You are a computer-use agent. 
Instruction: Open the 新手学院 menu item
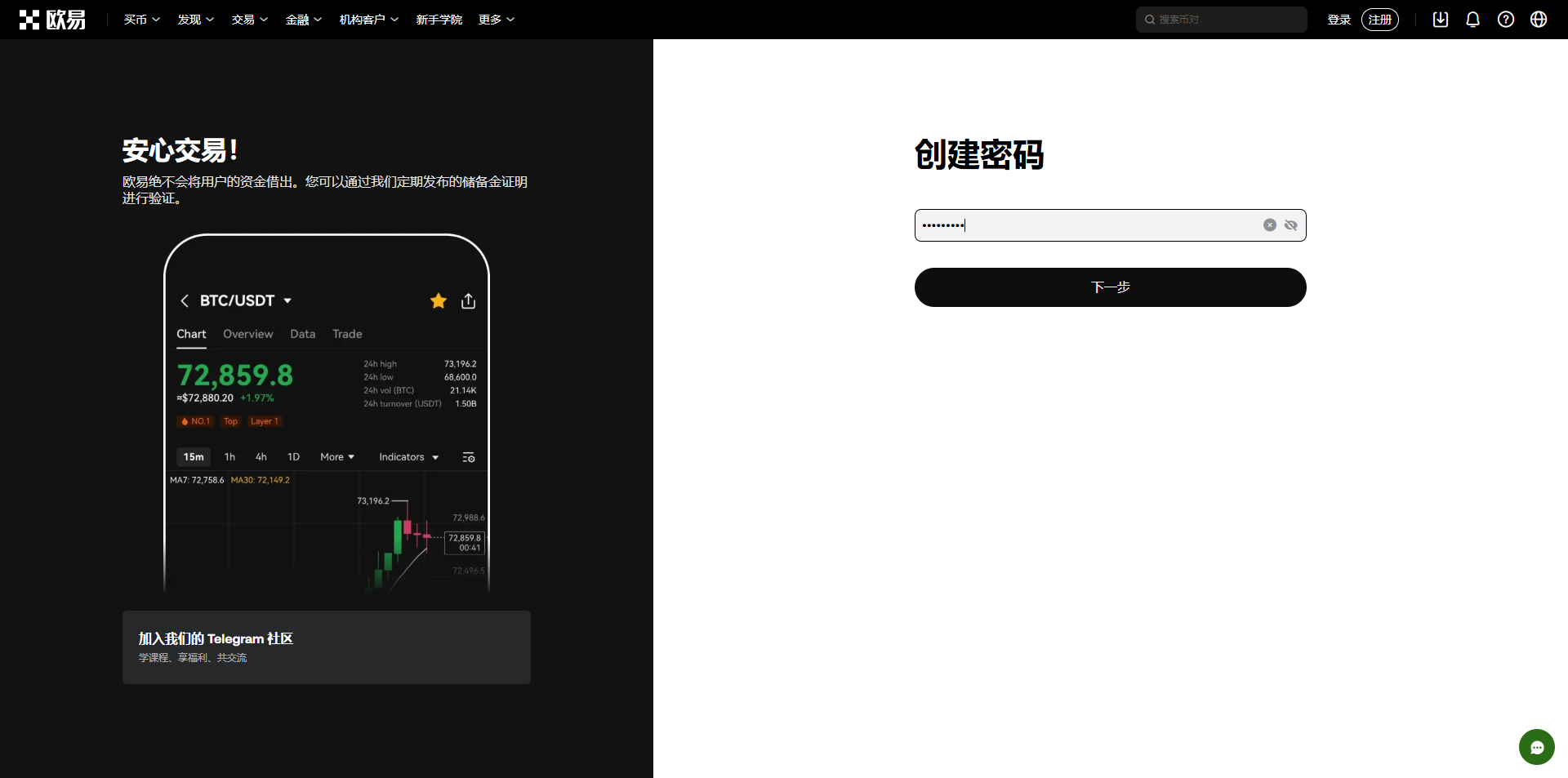coord(439,20)
